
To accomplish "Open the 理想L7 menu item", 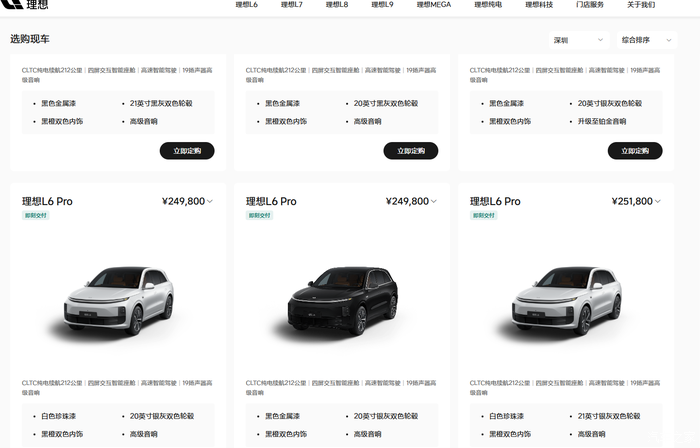I will (x=292, y=4).
